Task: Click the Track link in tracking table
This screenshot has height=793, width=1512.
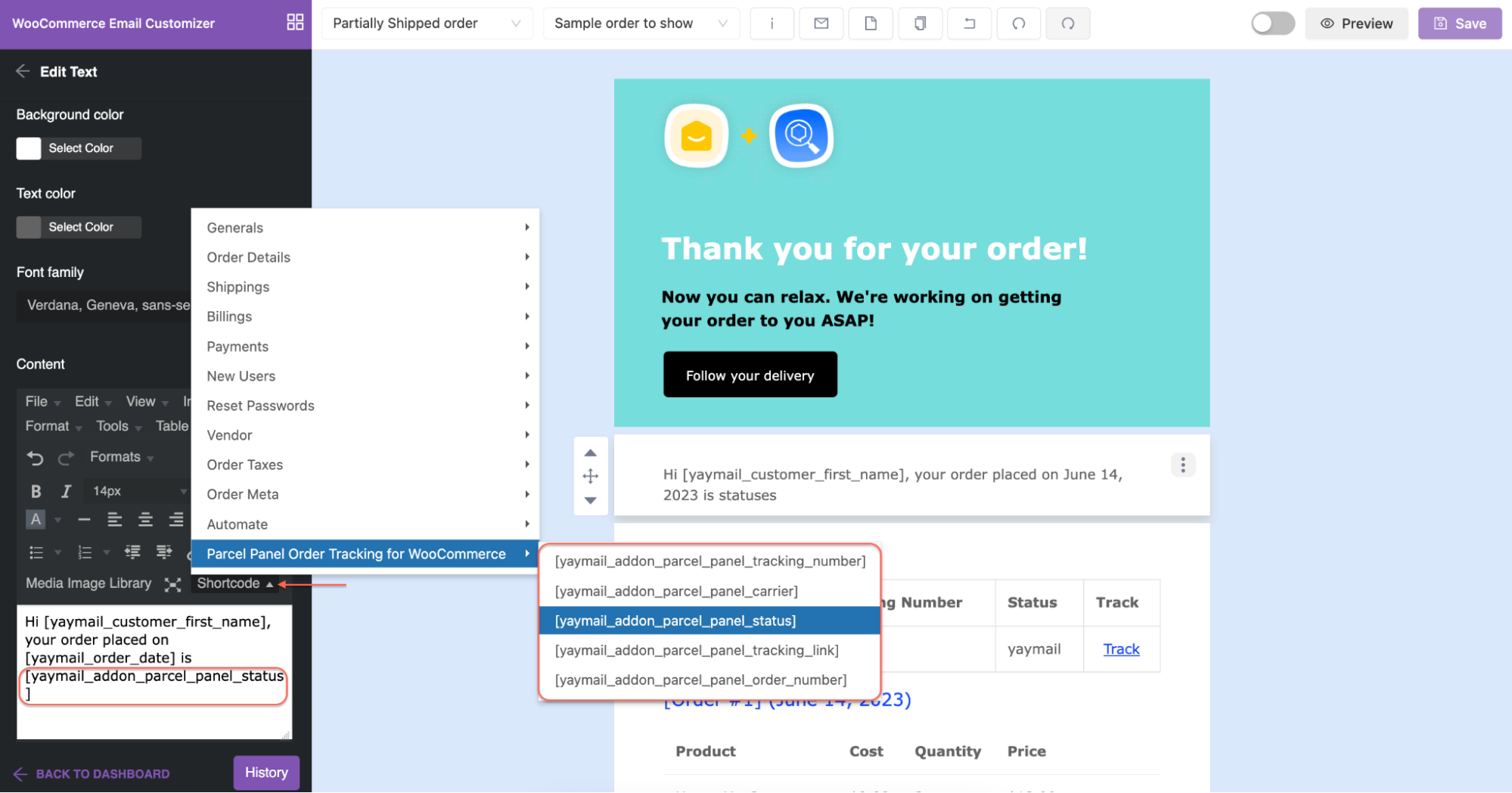Action: 1121,649
